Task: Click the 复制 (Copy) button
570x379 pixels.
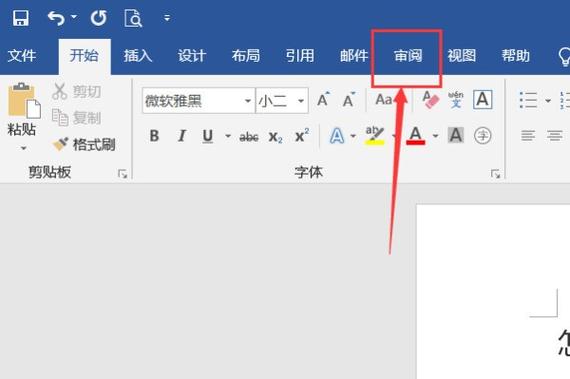Action: pos(77,117)
